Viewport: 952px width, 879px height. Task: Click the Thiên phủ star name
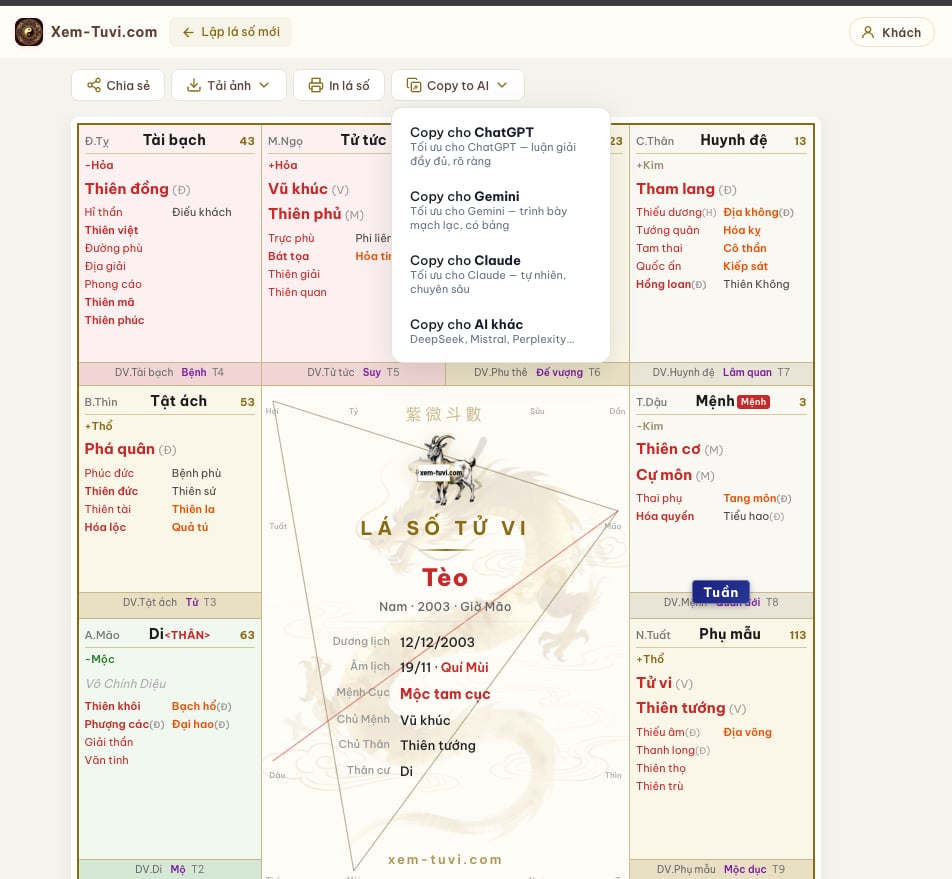click(x=305, y=214)
